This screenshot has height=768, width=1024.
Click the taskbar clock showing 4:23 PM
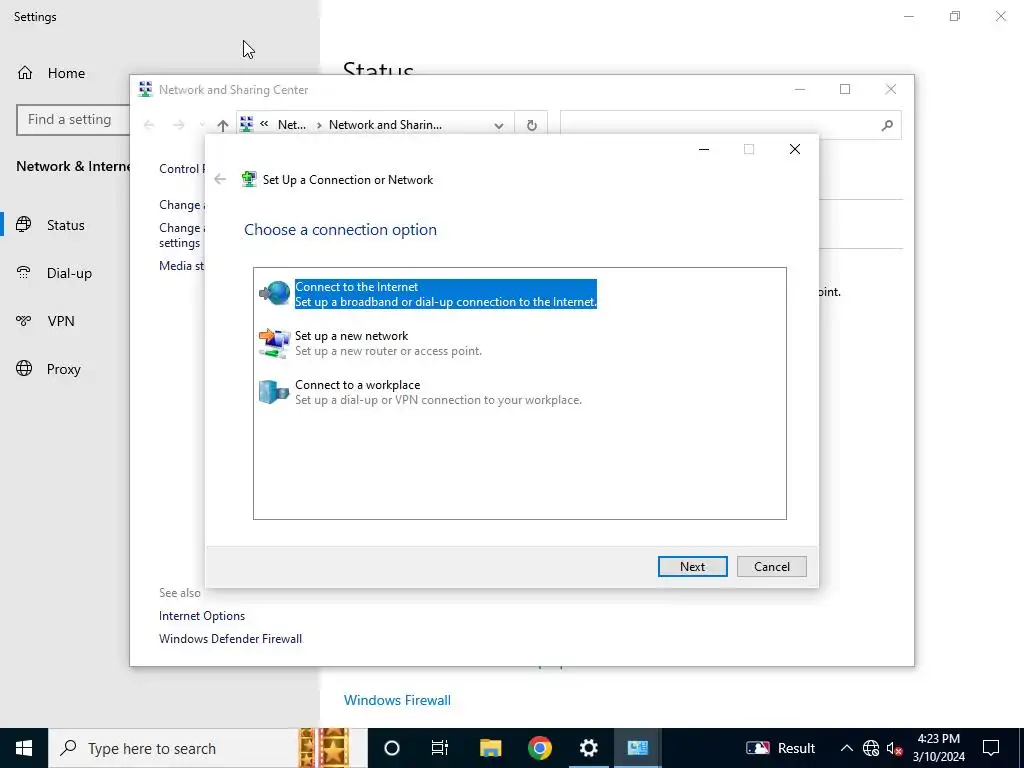[938, 748]
